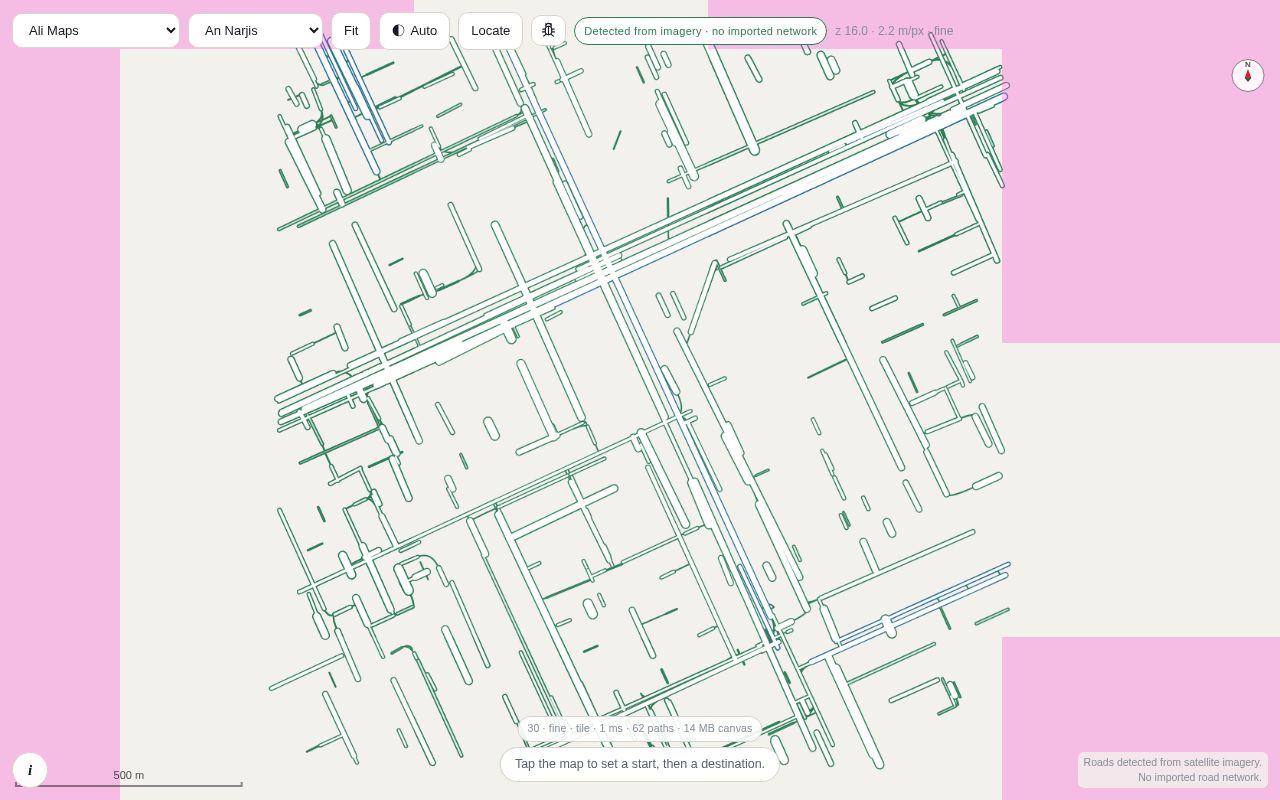Screen dimensions: 1280x800
Task: Click the north compass icon
Action: tap(1248, 75)
